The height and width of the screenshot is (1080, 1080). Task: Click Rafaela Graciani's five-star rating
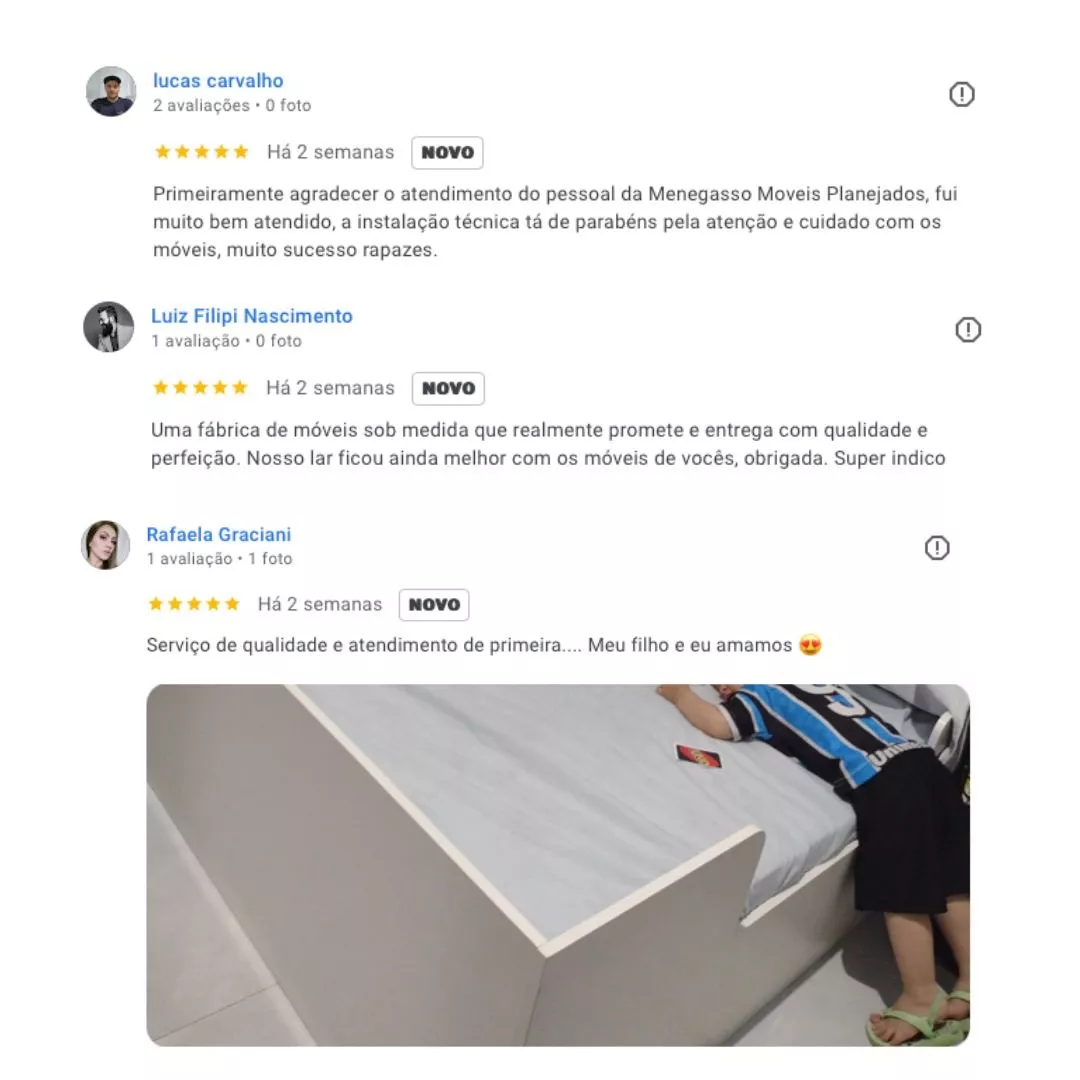point(194,604)
